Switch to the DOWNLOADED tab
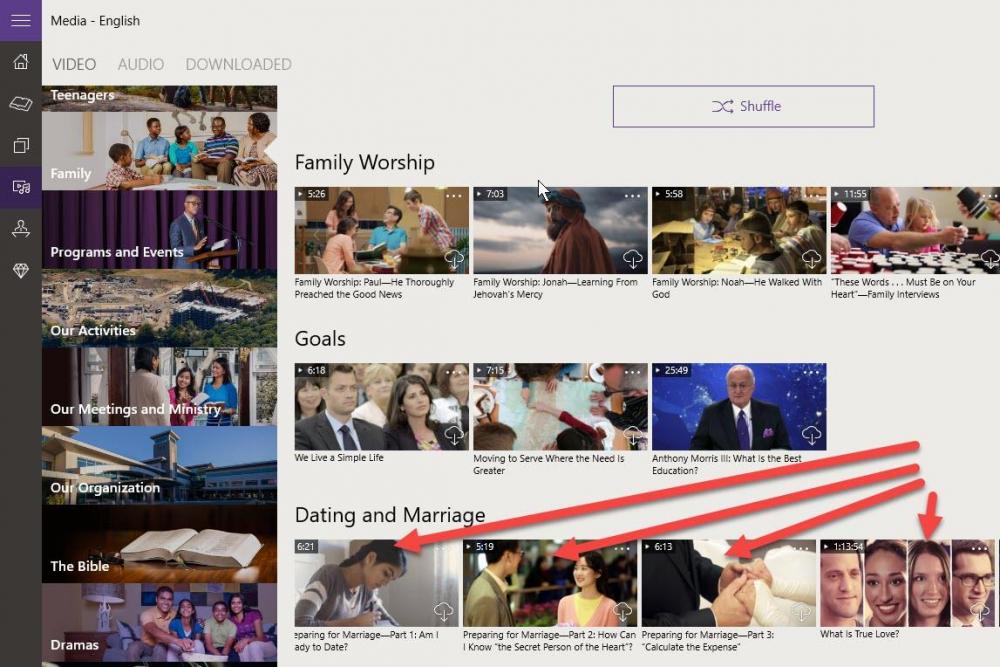Viewport: 1000px width, 667px height. [x=238, y=64]
